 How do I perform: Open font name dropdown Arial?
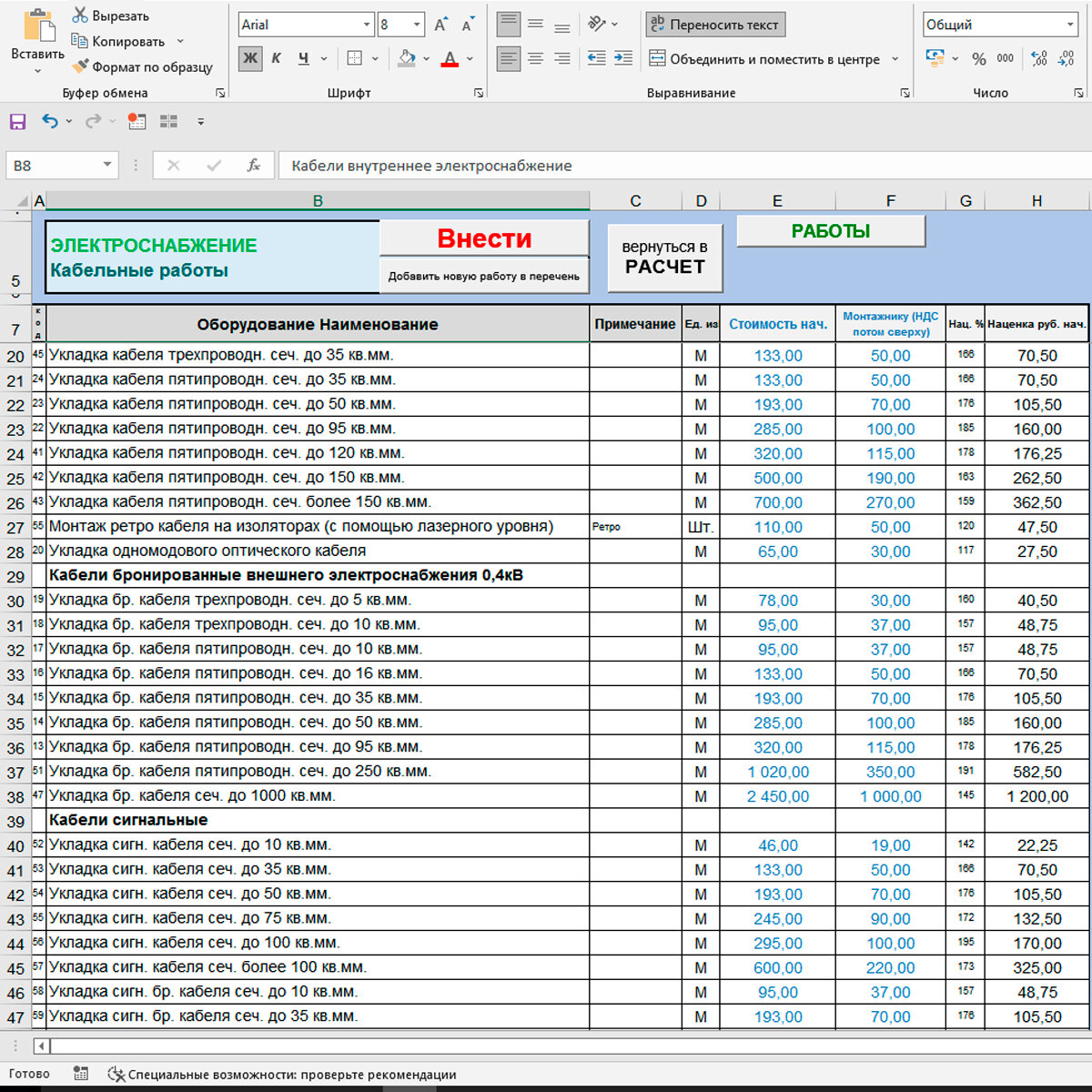[x=367, y=25]
